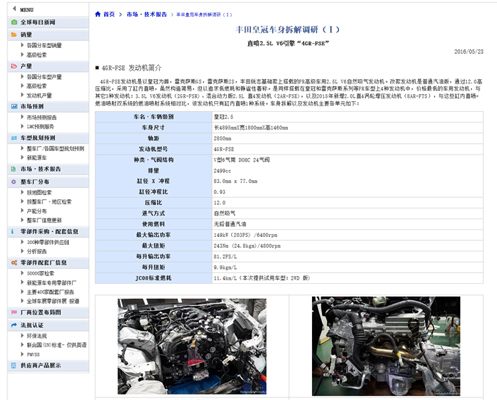The image size is (497, 400).
Task: Click the 149kW (203PS) /6400rpm value
Action: point(245,235)
